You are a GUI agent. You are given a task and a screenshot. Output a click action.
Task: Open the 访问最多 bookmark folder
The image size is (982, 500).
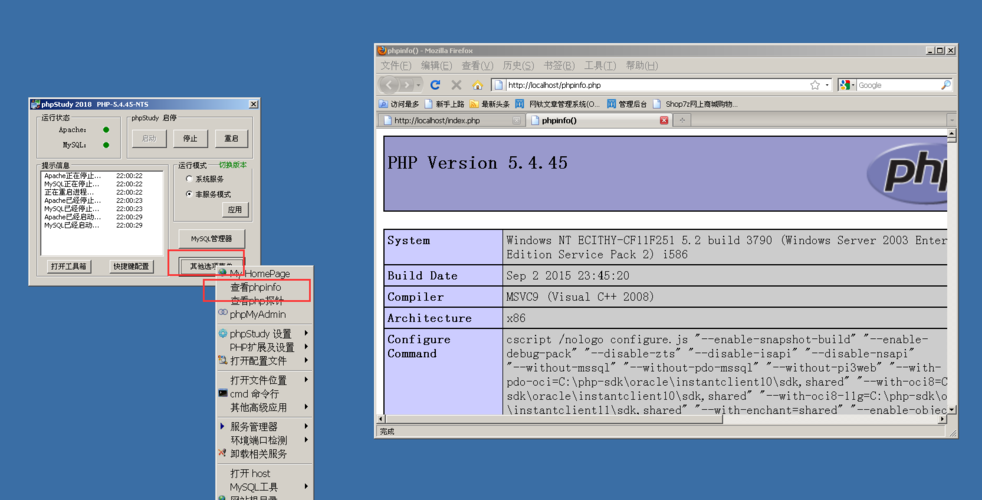[399, 104]
